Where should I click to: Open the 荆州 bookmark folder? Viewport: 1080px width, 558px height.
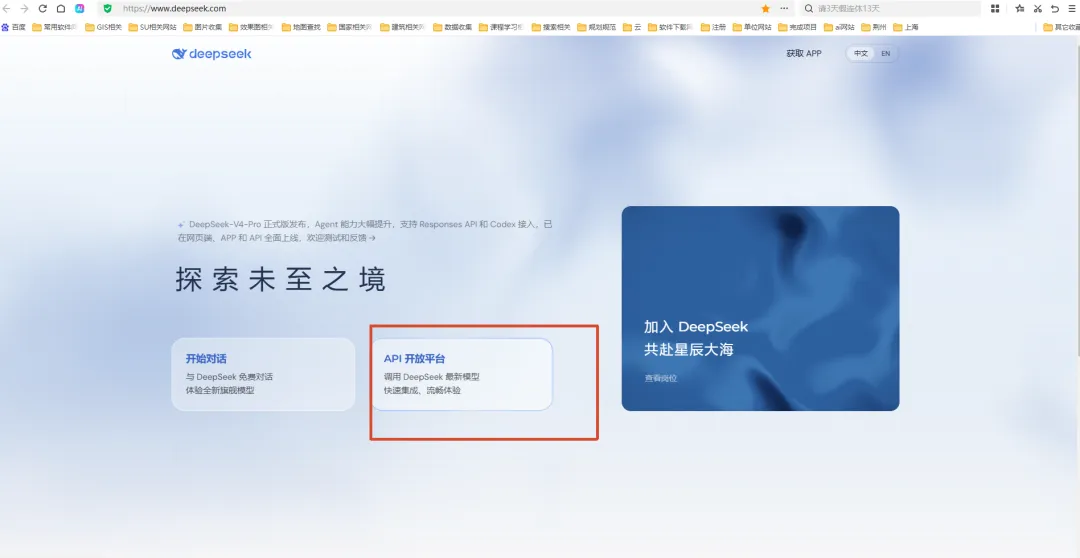point(874,28)
